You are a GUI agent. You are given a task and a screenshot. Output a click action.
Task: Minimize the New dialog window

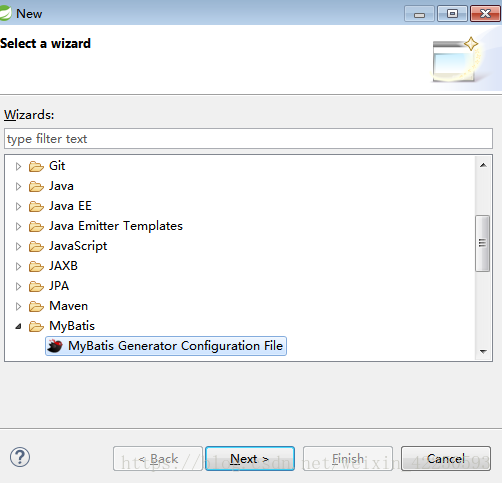click(419, 14)
